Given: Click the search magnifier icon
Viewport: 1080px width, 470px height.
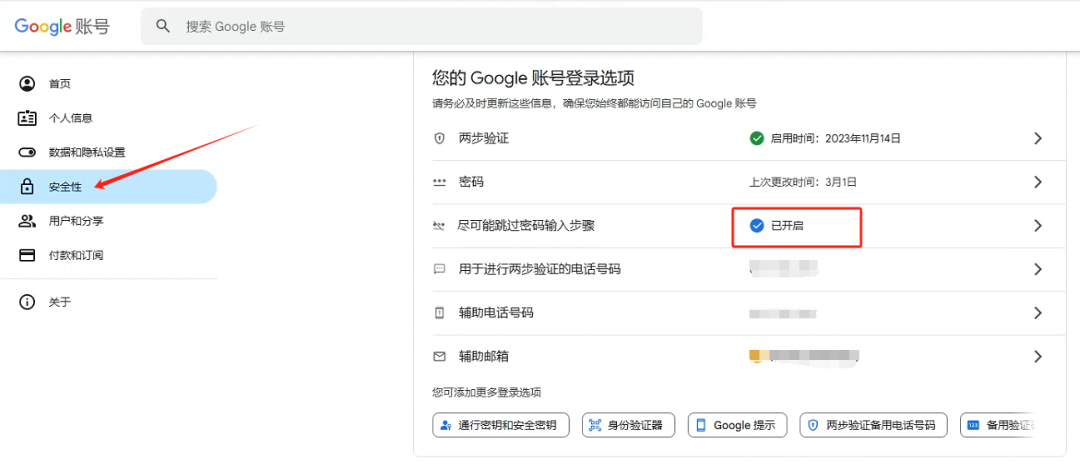Looking at the screenshot, I should tap(163, 26).
